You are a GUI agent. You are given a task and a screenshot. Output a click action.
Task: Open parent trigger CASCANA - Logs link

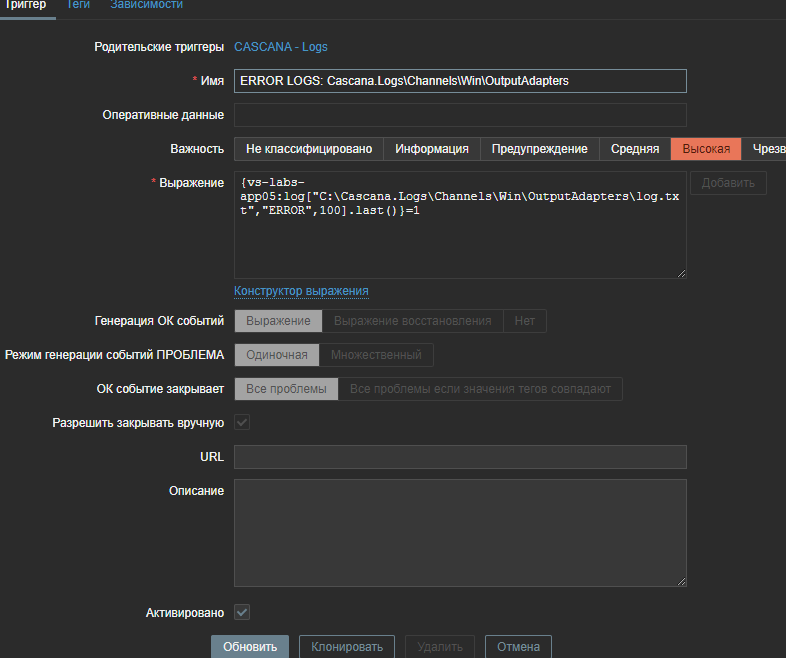pos(280,47)
